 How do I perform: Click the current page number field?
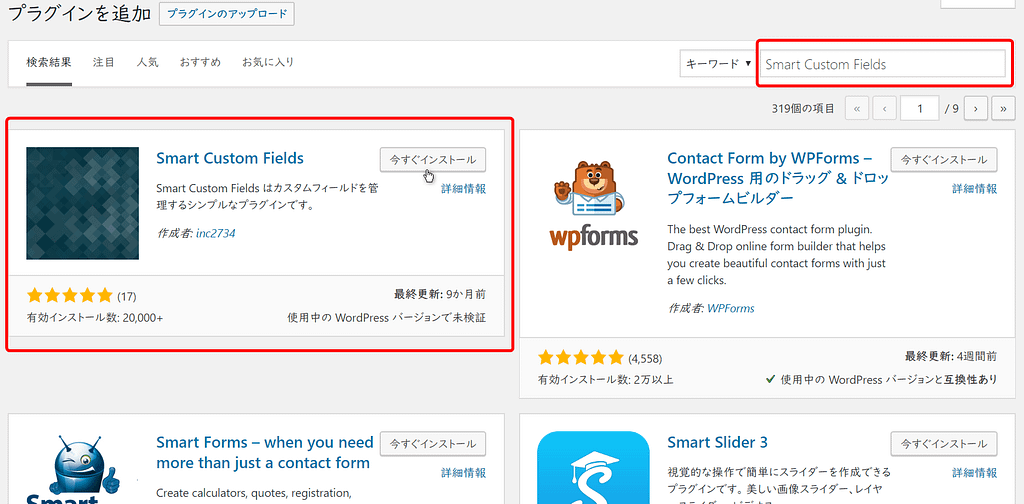point(920,109)
